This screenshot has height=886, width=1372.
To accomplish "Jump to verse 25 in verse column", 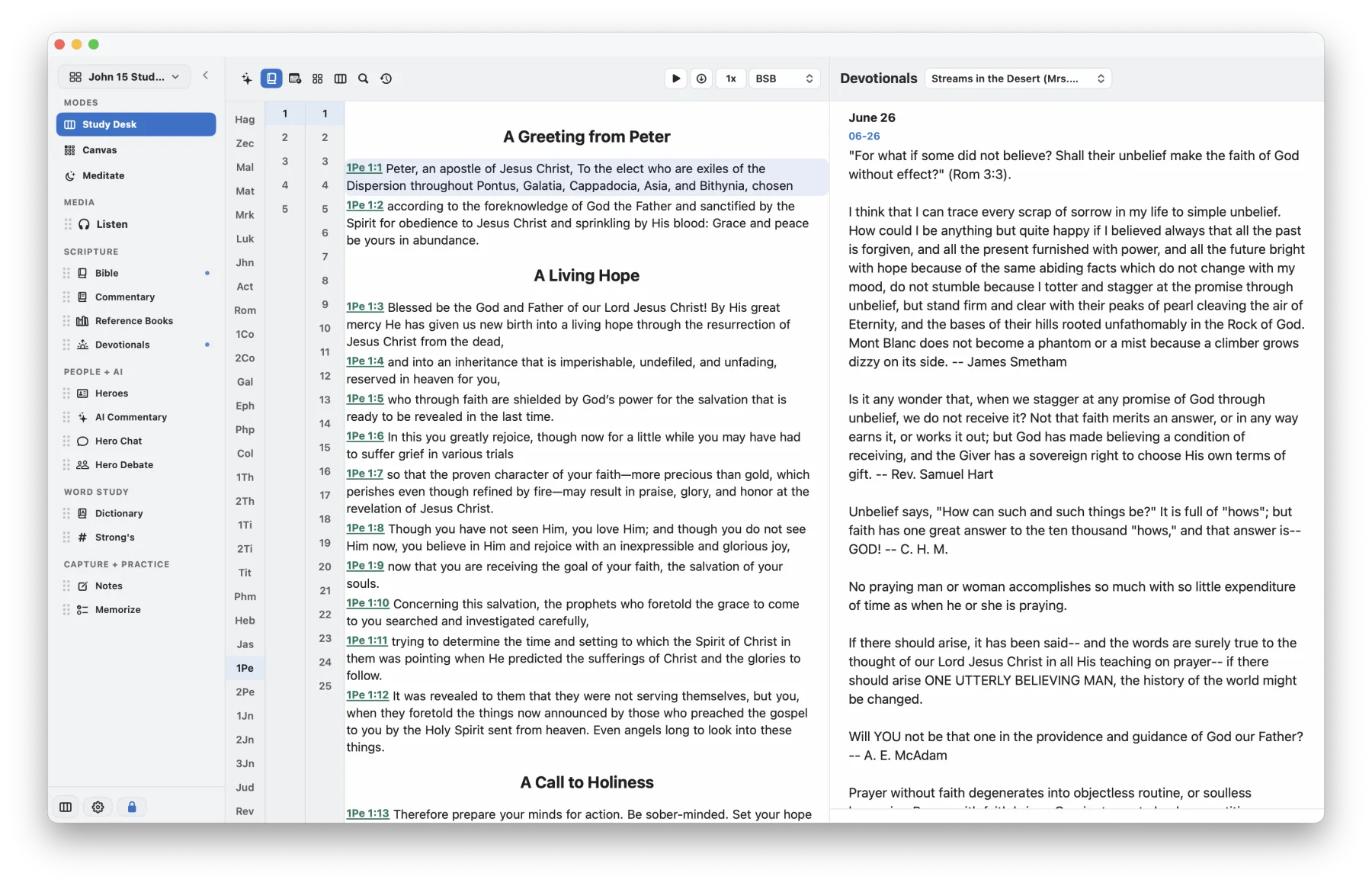I will (x=325, y=686).
